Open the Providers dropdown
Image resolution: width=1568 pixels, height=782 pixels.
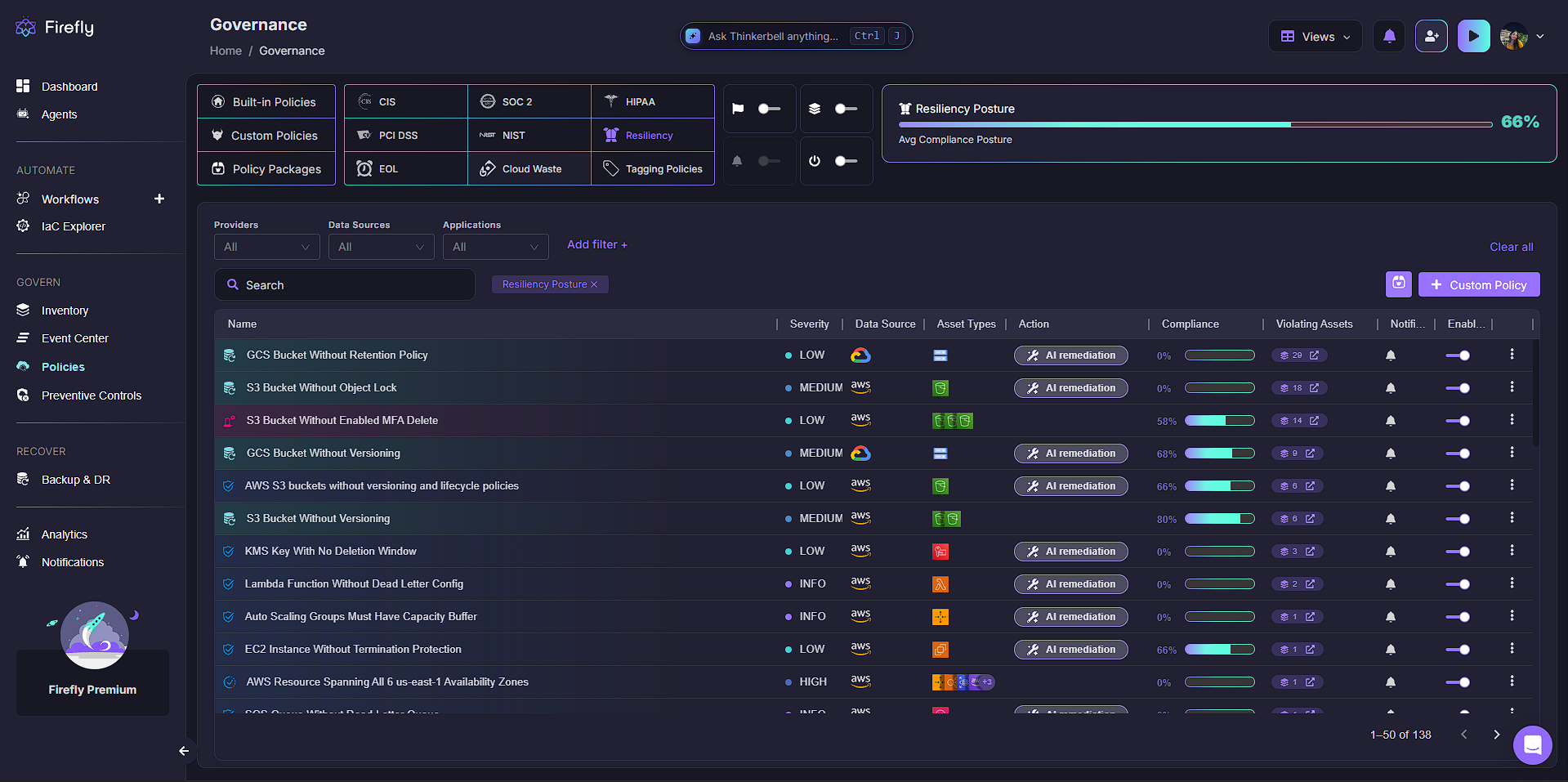267,247
